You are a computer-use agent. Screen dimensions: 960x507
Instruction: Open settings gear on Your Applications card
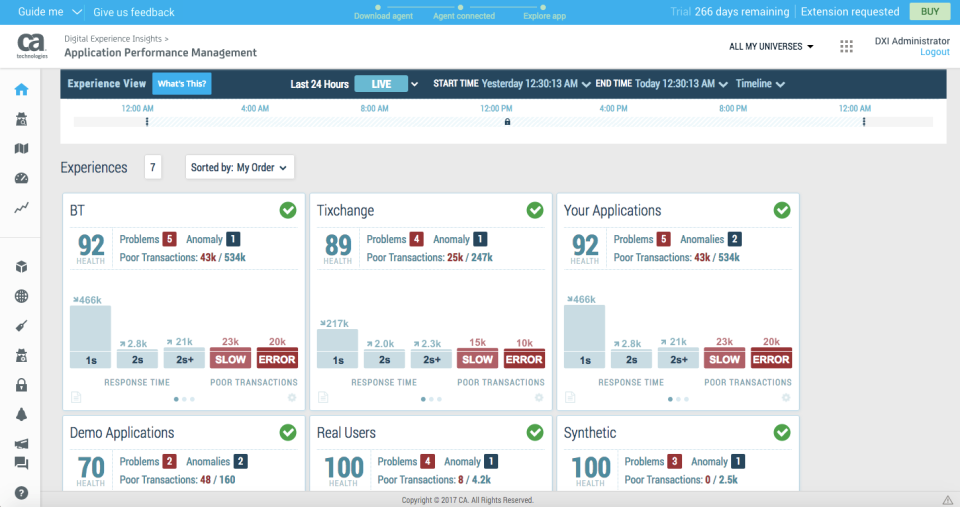pyautogui.click(x=786, y=397)
